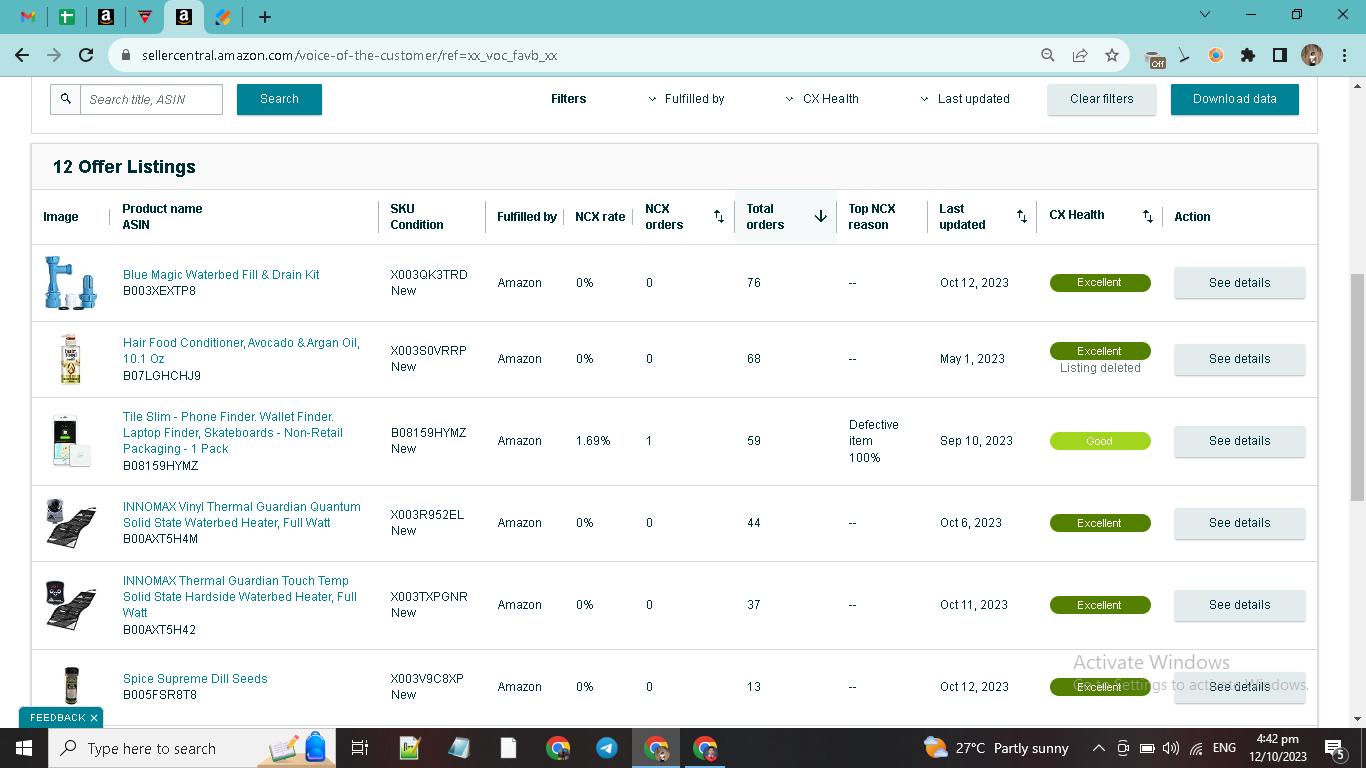The width and height of the screenshot is (1366, 768).
Task: Open the weather widget showing 27°C
Action: pyautogui.click(x=997, y=748)
